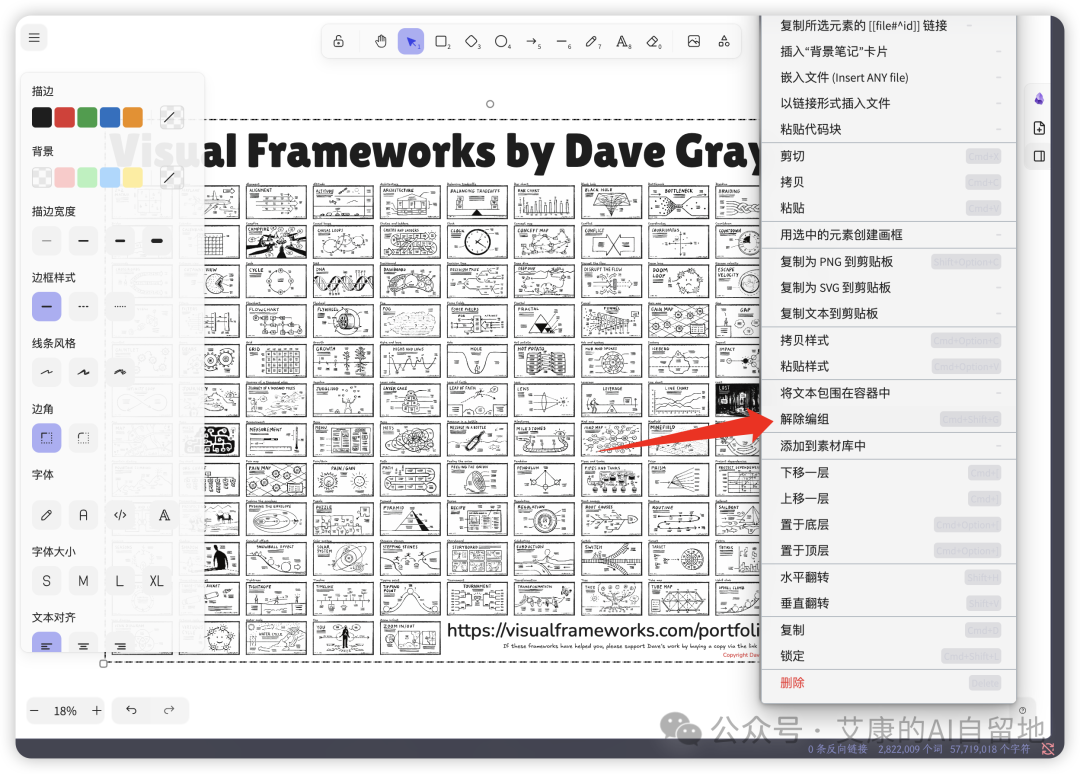Select the normal font A icon
This screenshot has width=1080, height=774.
click(83, 515)
